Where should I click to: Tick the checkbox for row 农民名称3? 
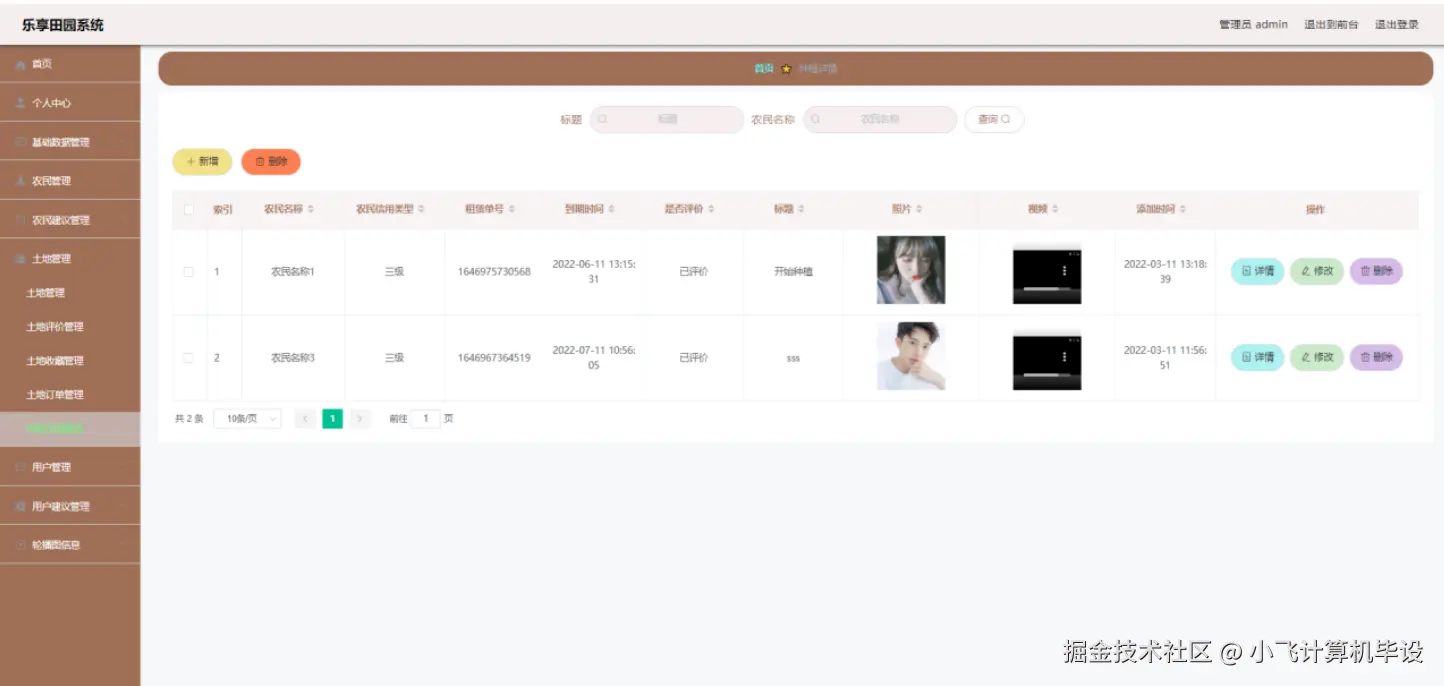189,357
